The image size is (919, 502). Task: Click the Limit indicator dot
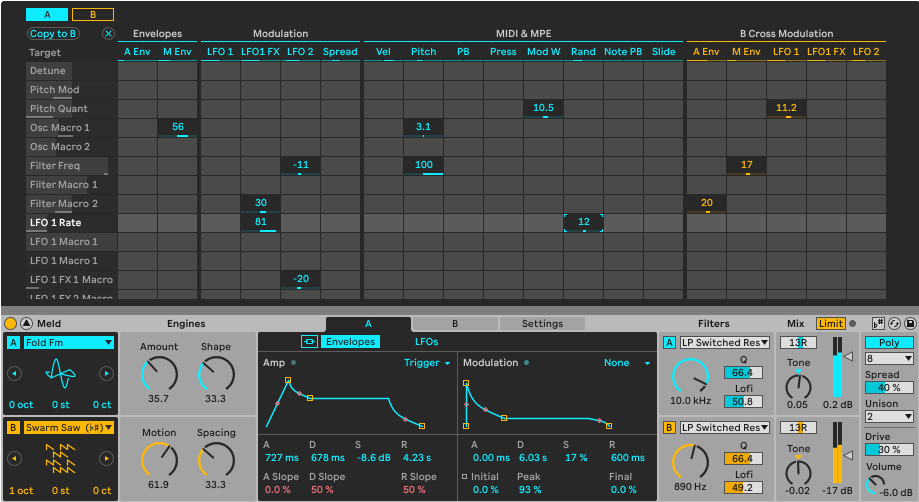coord(852,323)
